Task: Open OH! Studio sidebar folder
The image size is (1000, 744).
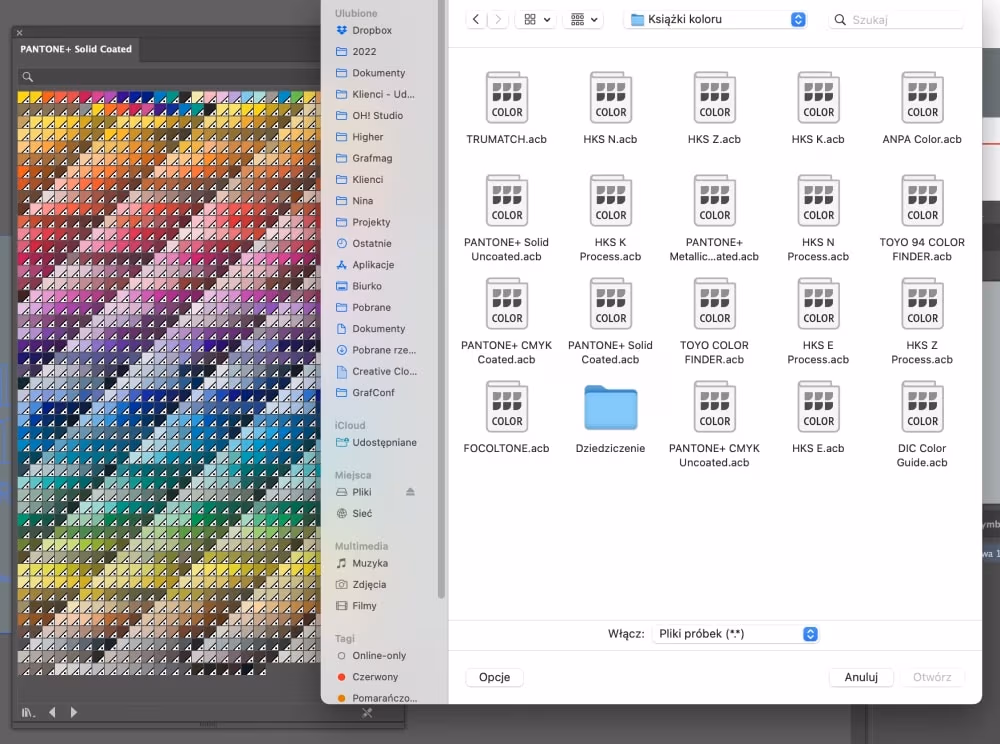Action: [x=378, y=115]
